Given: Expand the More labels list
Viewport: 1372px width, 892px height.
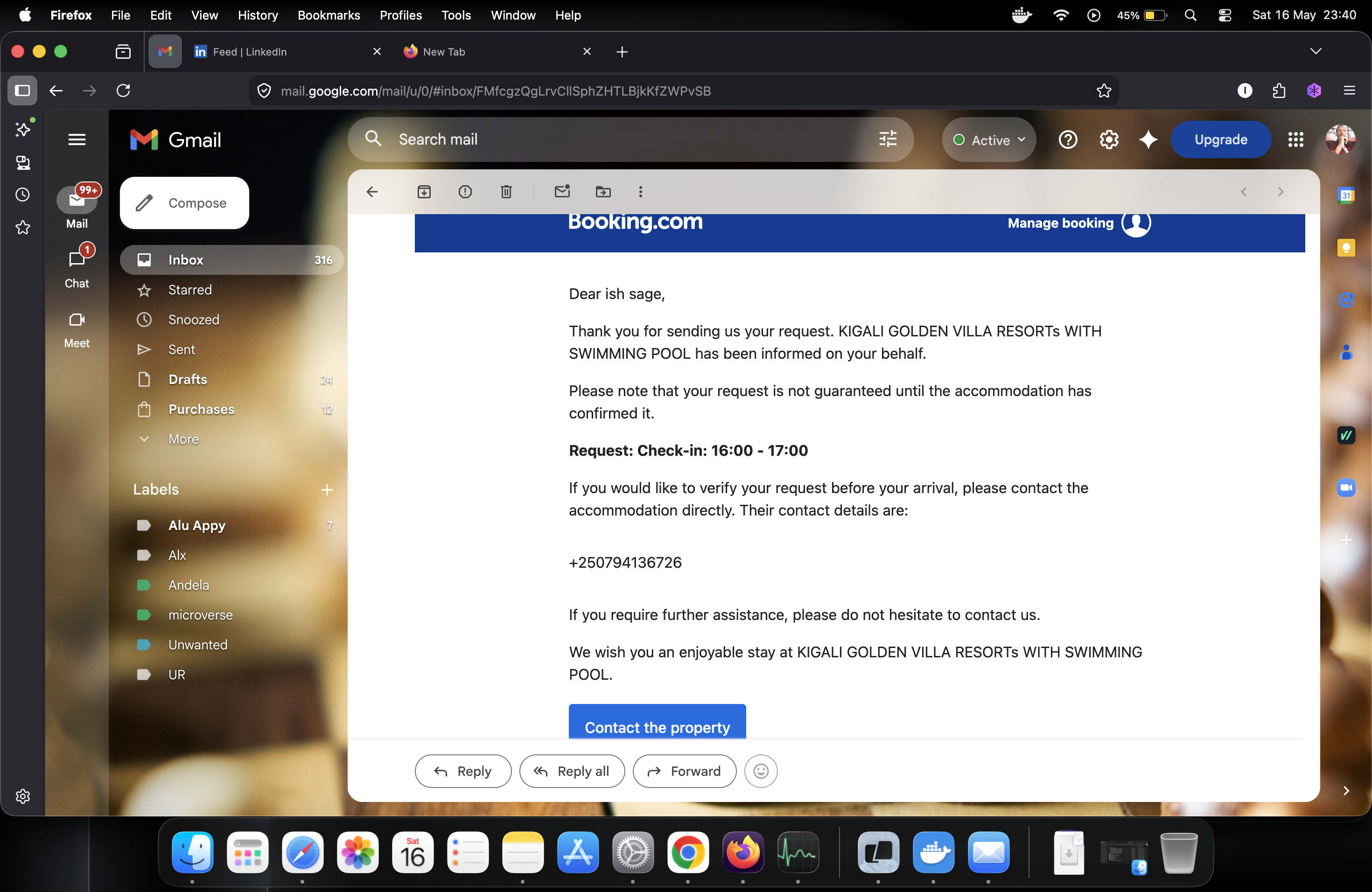Looking at the screenshot, I should (183, 439).
